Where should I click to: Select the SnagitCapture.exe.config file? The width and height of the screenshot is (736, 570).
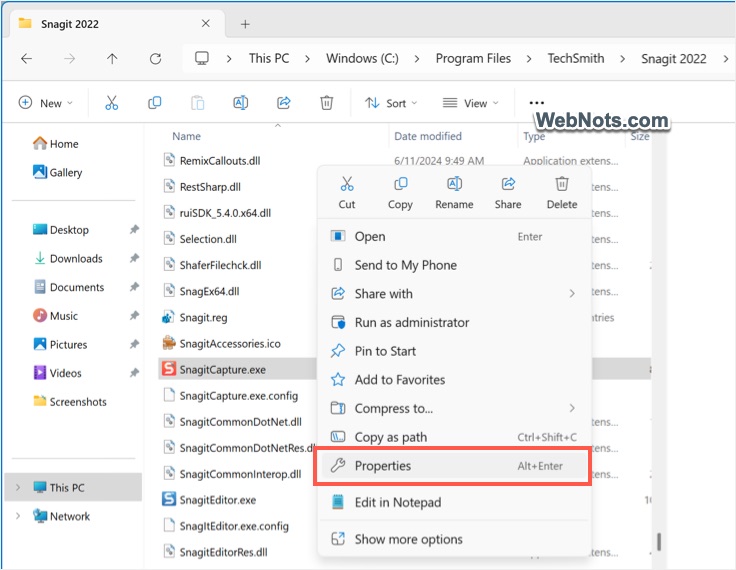tap(230, 396)
